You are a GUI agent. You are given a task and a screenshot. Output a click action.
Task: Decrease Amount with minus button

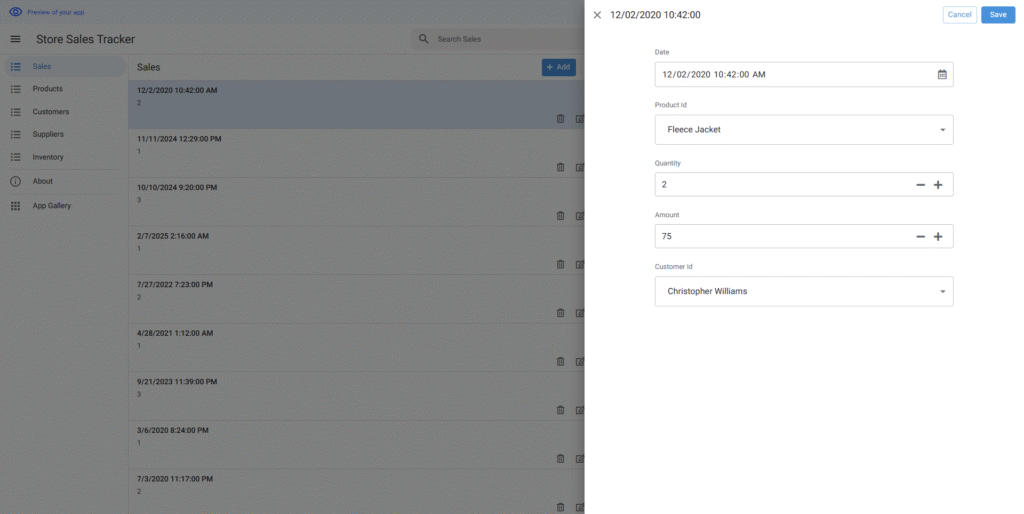(x=920, y=237)
